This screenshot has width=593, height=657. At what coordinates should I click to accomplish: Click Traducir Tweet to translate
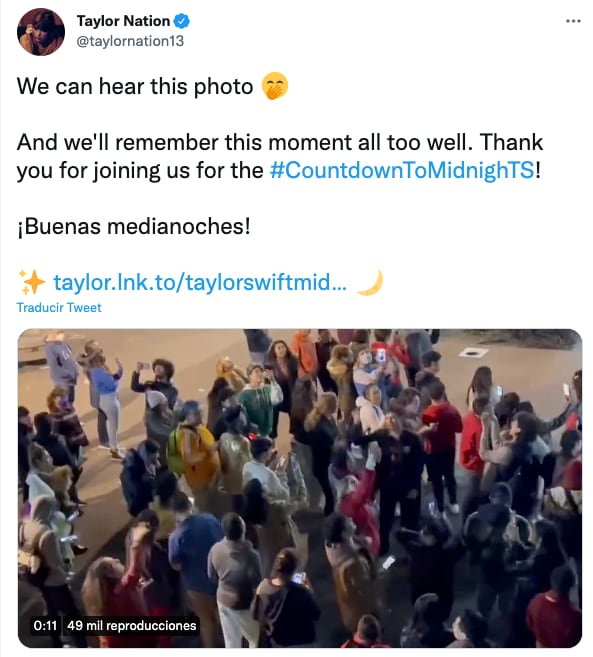tap(59, 308)
